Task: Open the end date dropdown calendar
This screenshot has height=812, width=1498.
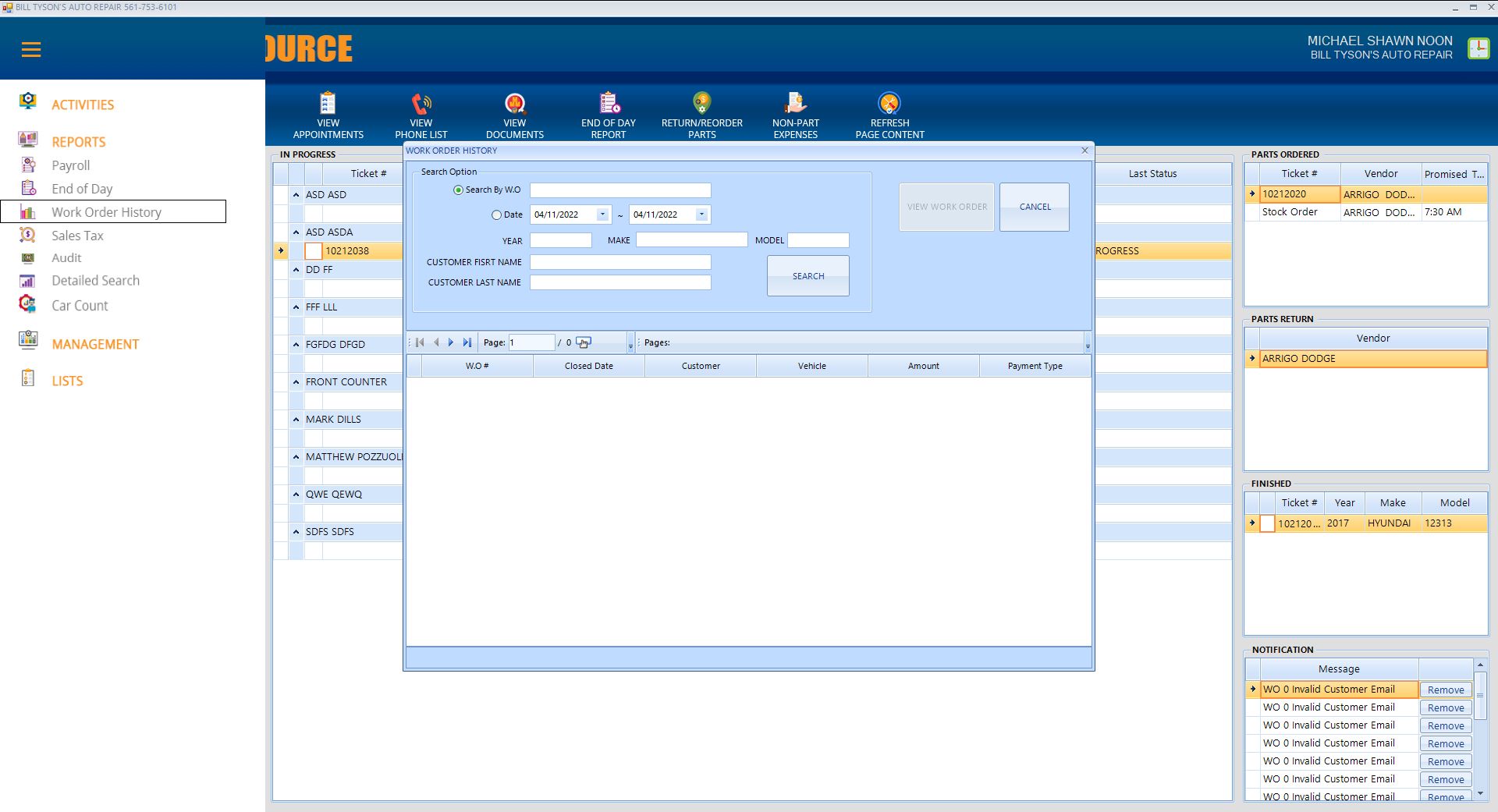Action: (x=701, y=215)
